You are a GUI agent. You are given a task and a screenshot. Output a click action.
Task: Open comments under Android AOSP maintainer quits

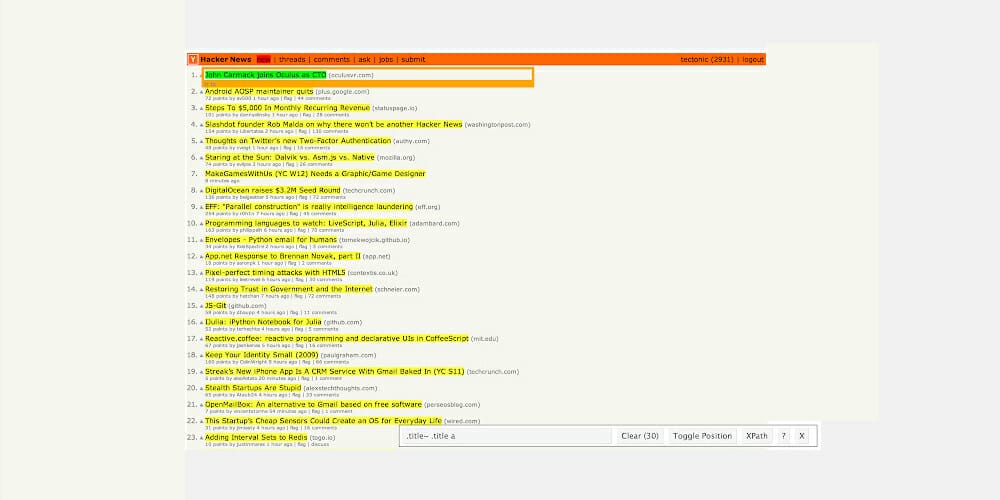314,99
